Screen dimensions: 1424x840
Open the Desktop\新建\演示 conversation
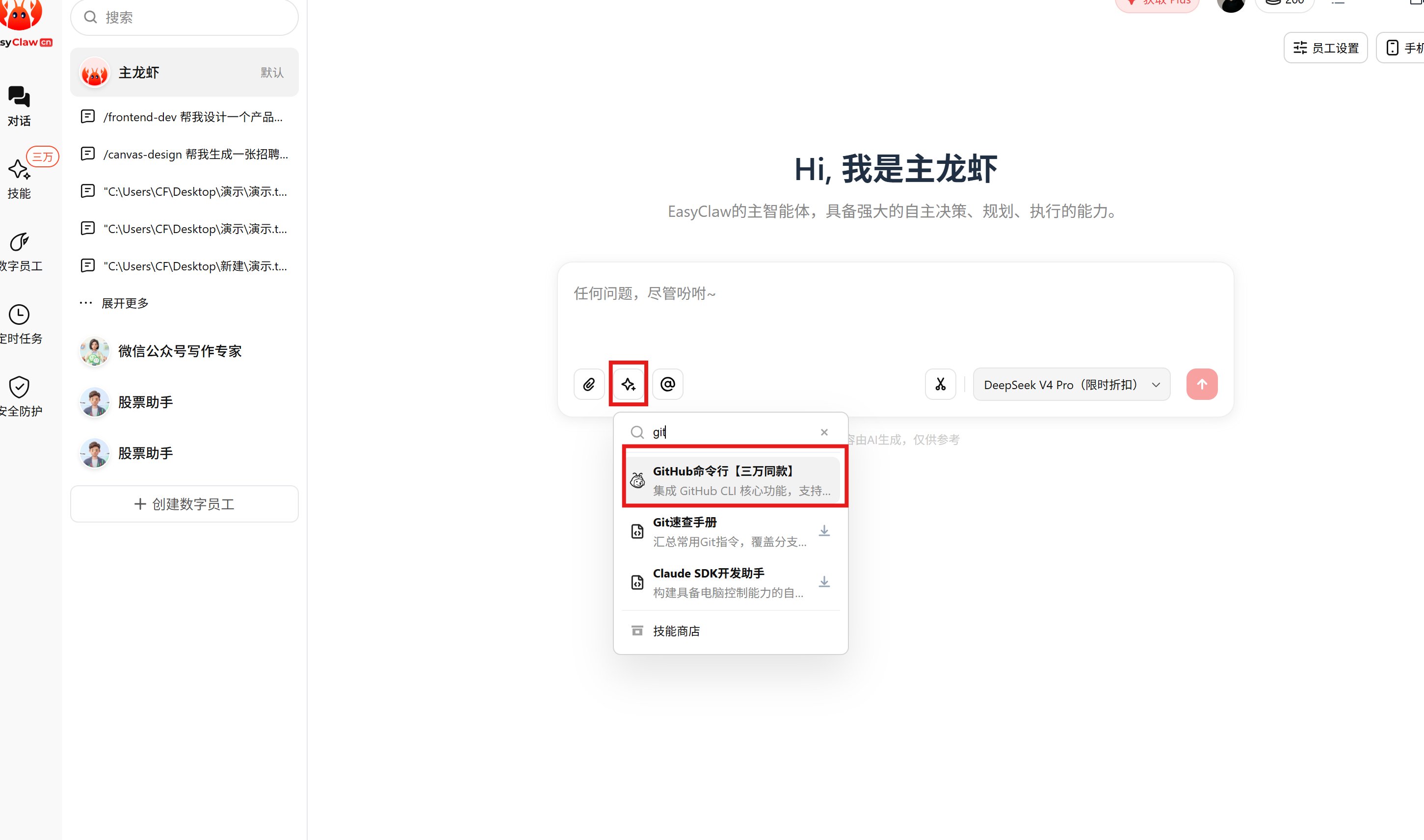coord(184,266)
